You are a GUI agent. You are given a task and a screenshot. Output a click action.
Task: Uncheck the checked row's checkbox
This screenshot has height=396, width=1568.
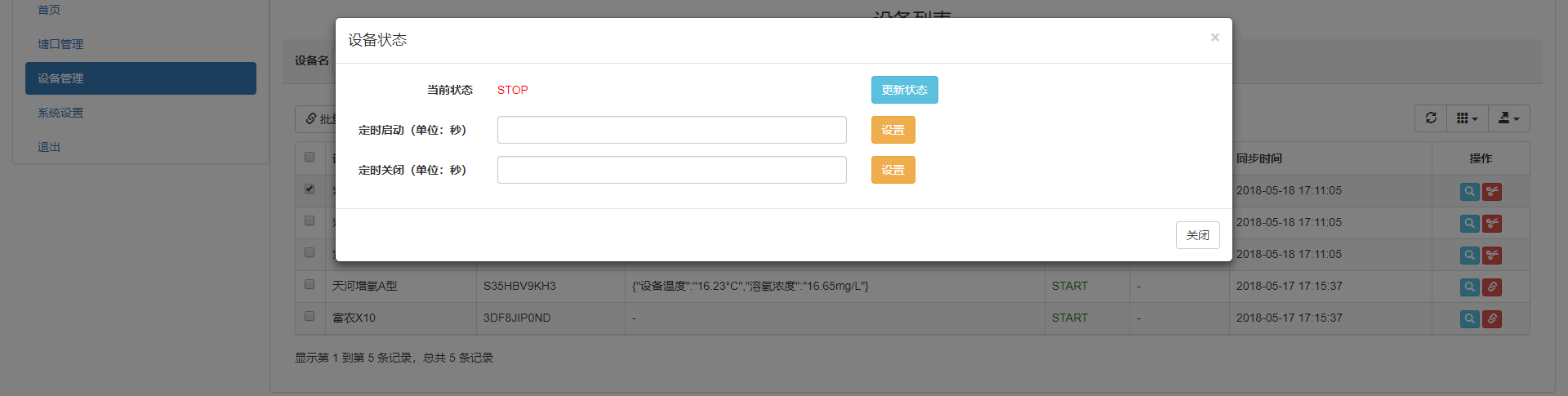310,189
